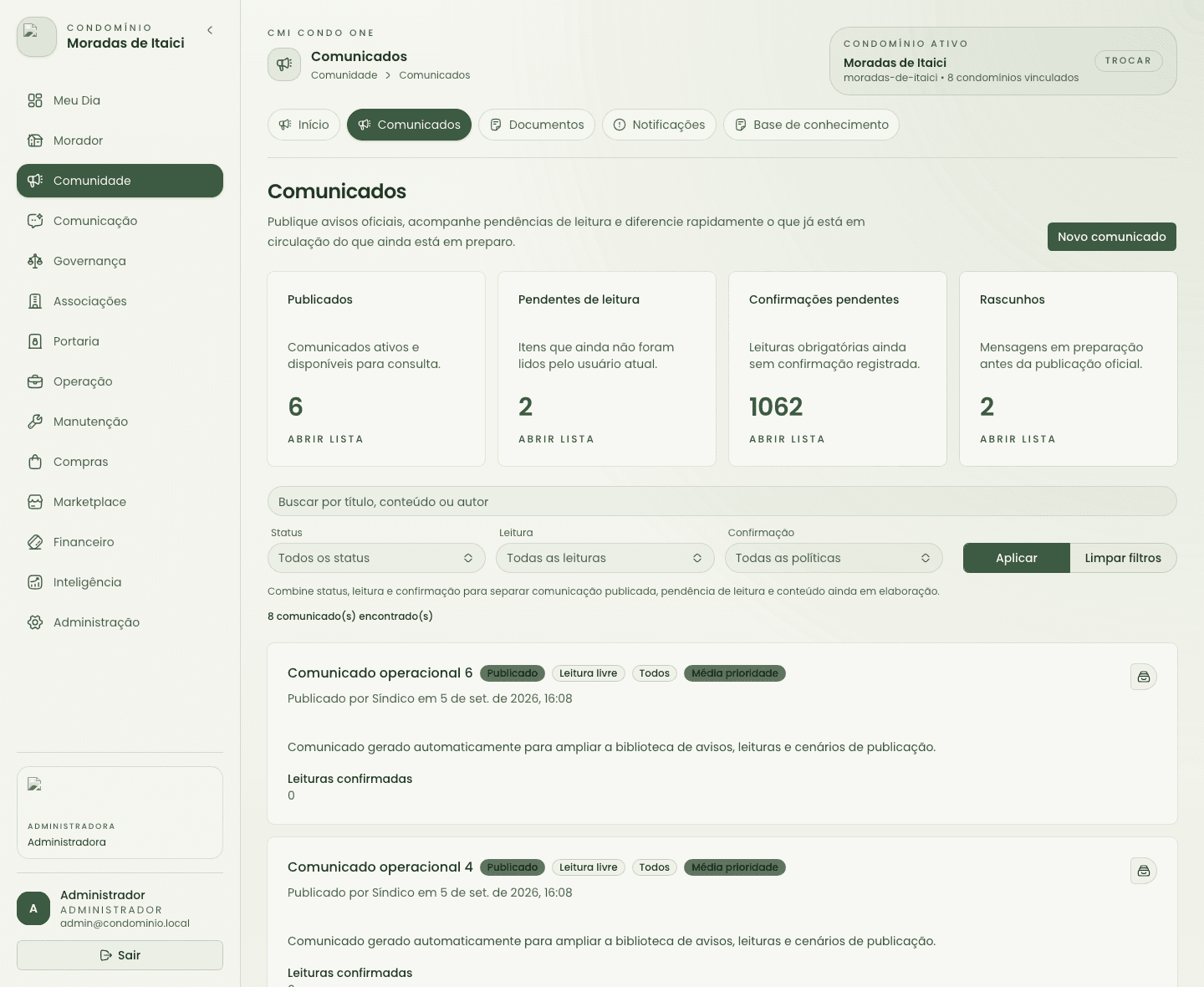This screenshot has width=1204, height=987.
Task: Focus the search by title field
Action: 722,502
